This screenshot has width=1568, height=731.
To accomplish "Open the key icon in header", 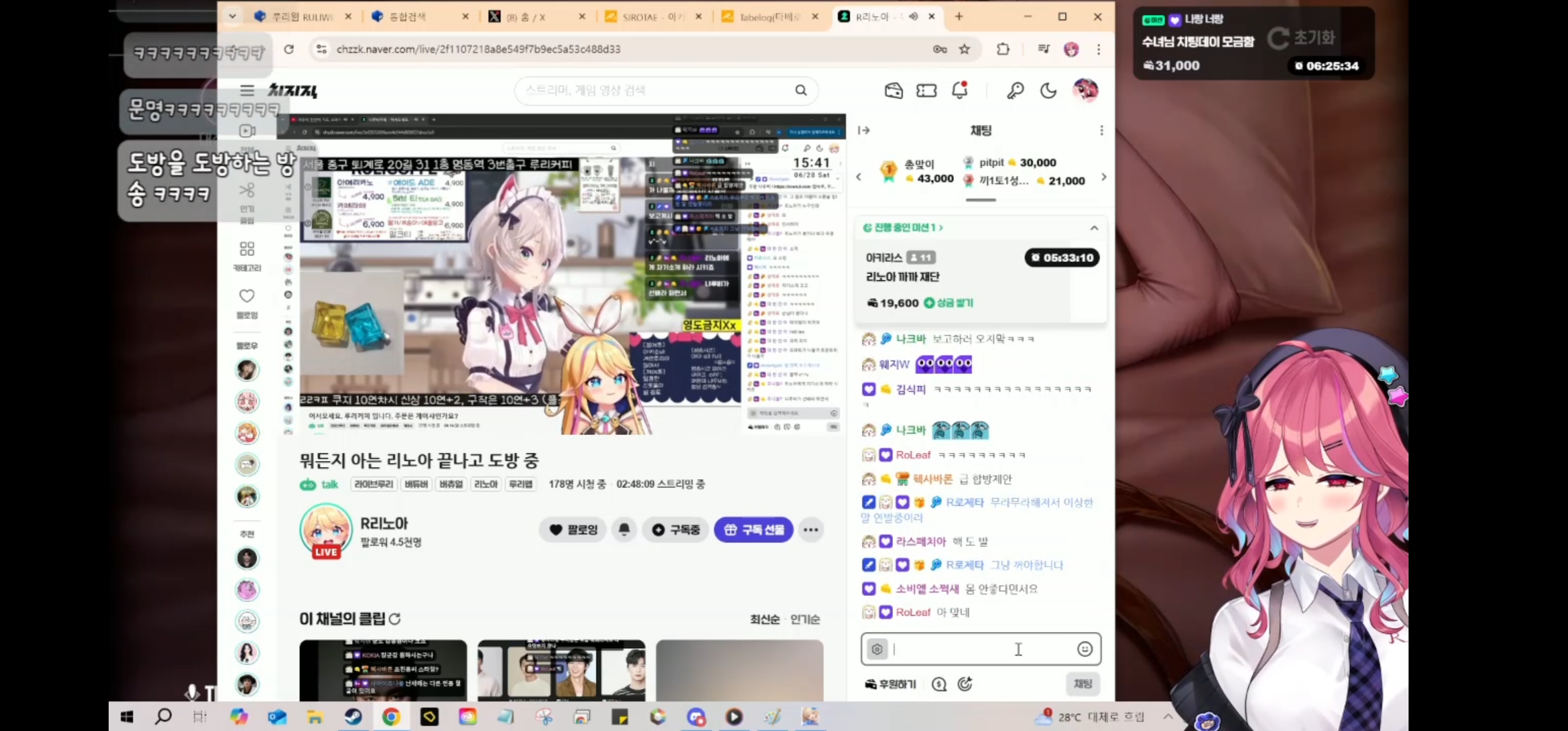I will (x=1015, y=91).
